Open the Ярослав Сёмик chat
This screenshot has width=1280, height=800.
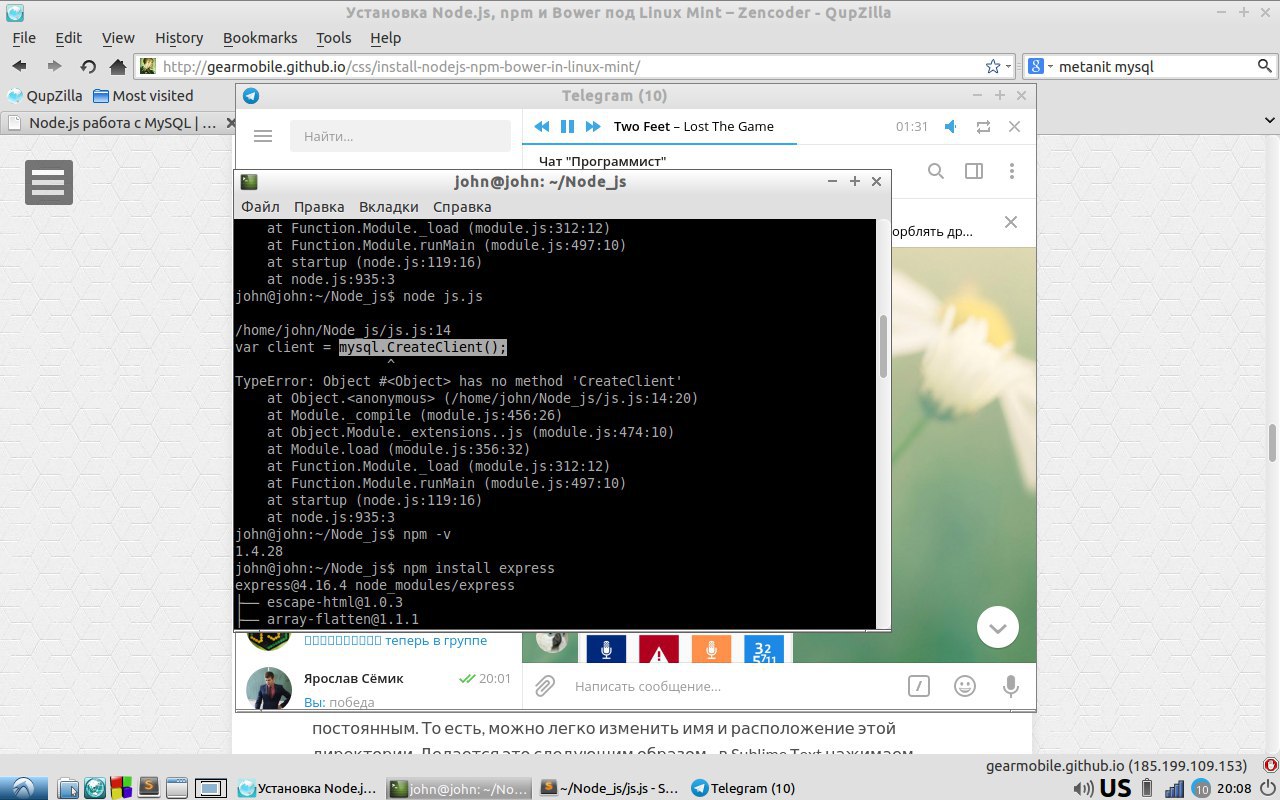click(378, 688)
